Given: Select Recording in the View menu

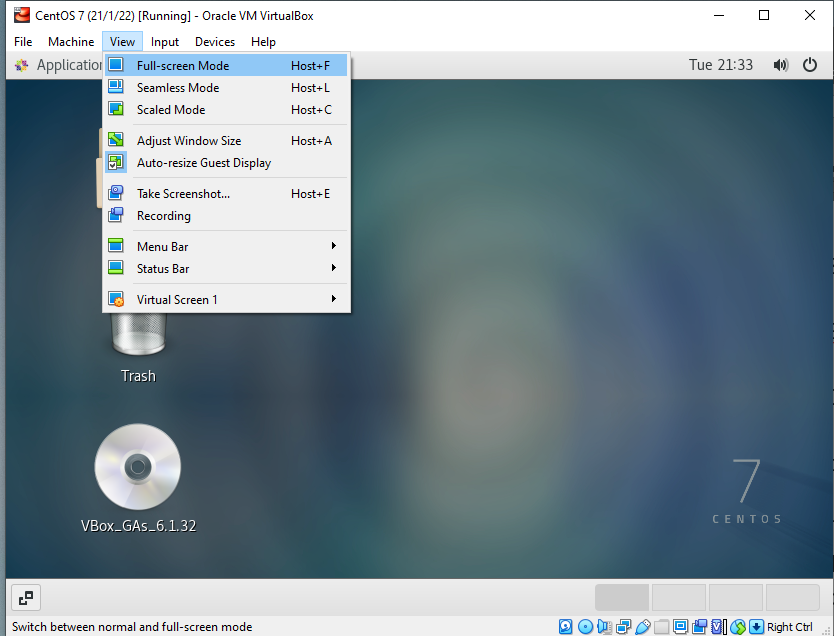Looking at the screenshot, I should 226,215.
